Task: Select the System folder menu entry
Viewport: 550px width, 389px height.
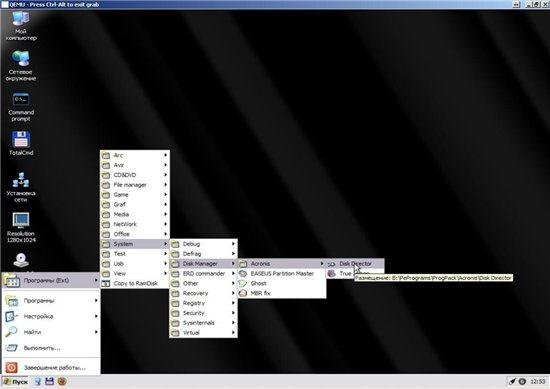Action: click(x=135, y=243)
